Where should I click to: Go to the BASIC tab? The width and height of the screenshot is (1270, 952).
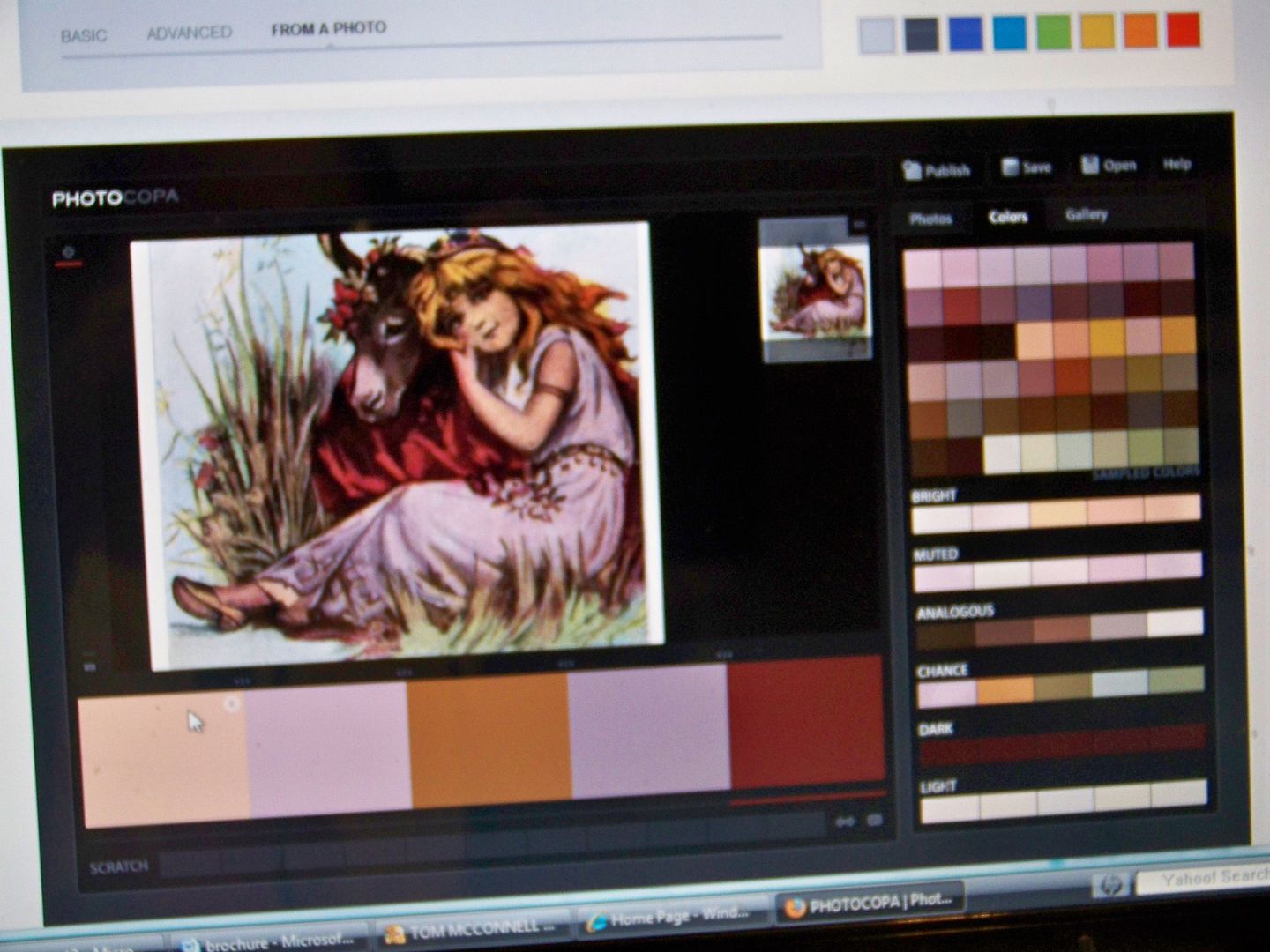(84, 36)
